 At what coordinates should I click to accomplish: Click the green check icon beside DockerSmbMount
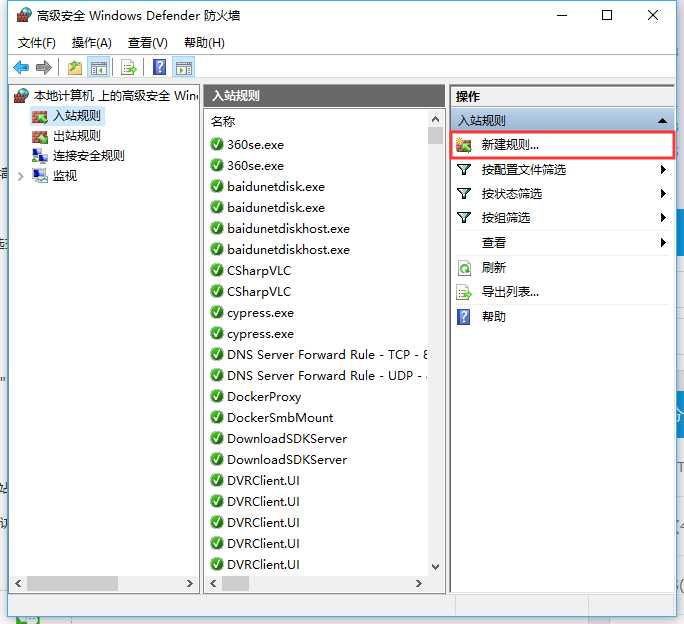[217, 417]
